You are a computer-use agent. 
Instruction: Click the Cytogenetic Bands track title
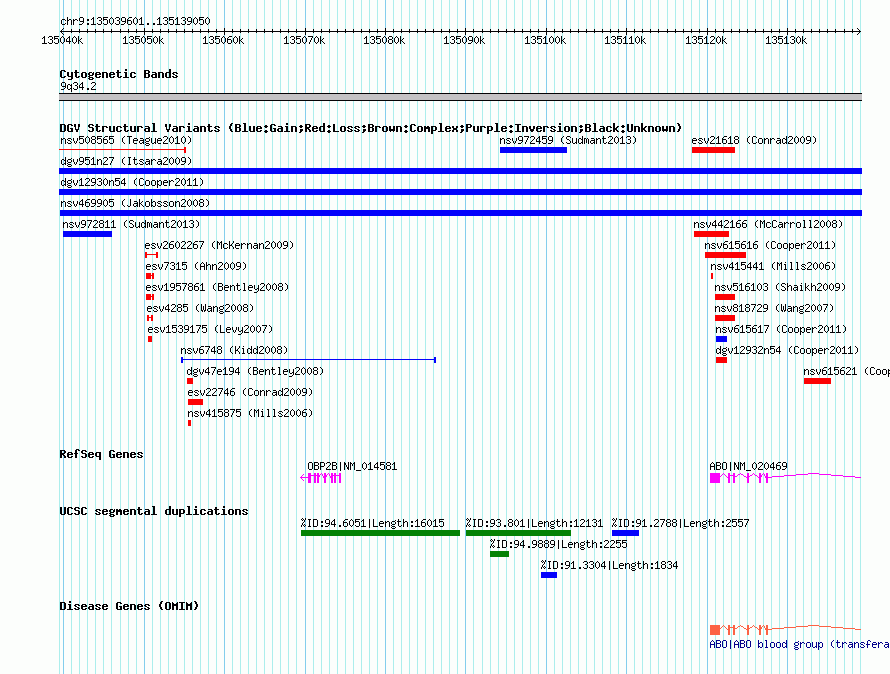tap(119, 74)
